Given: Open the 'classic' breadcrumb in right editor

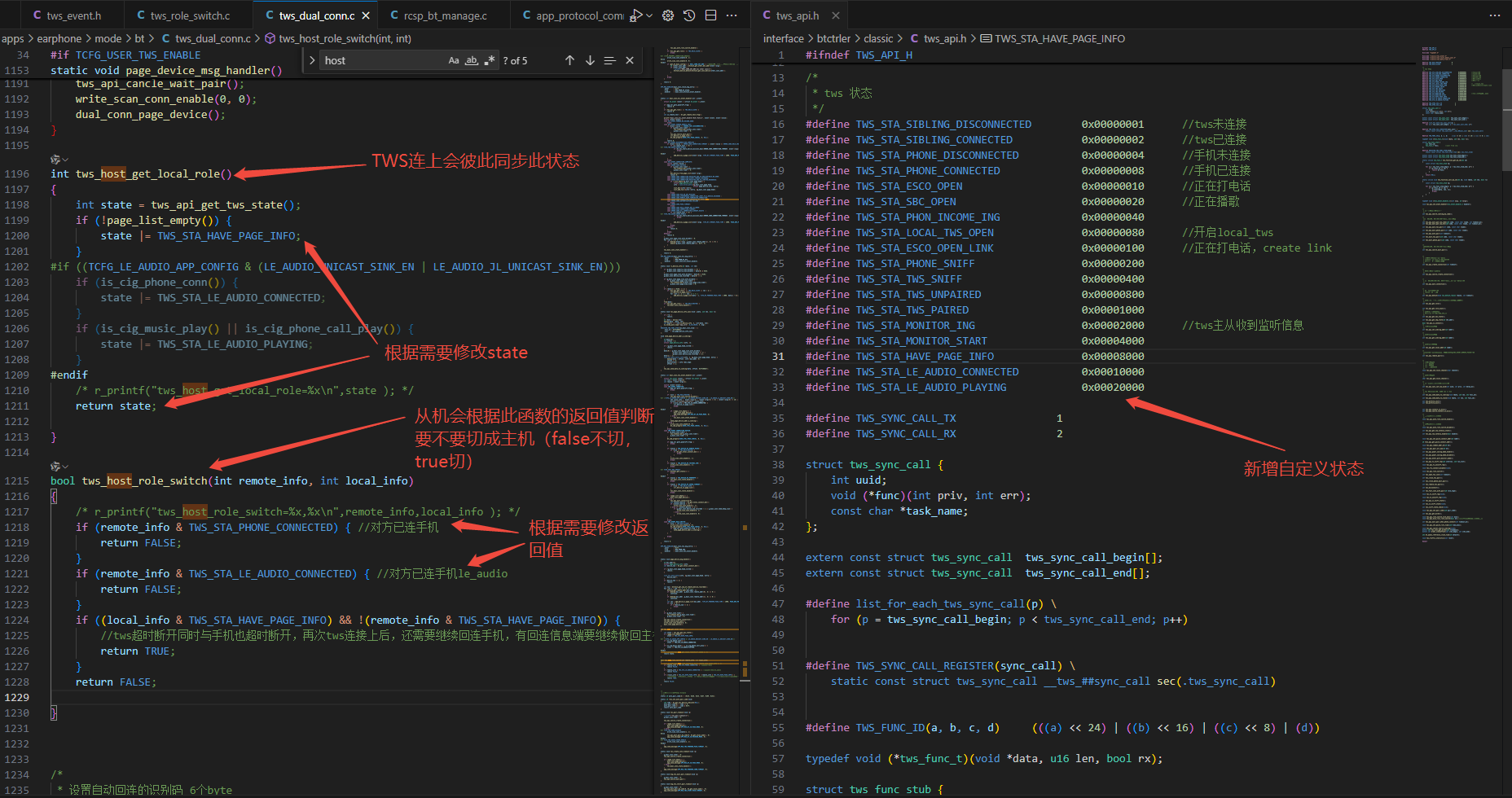Looking at the screenshot, I should [x=878, y=38].
